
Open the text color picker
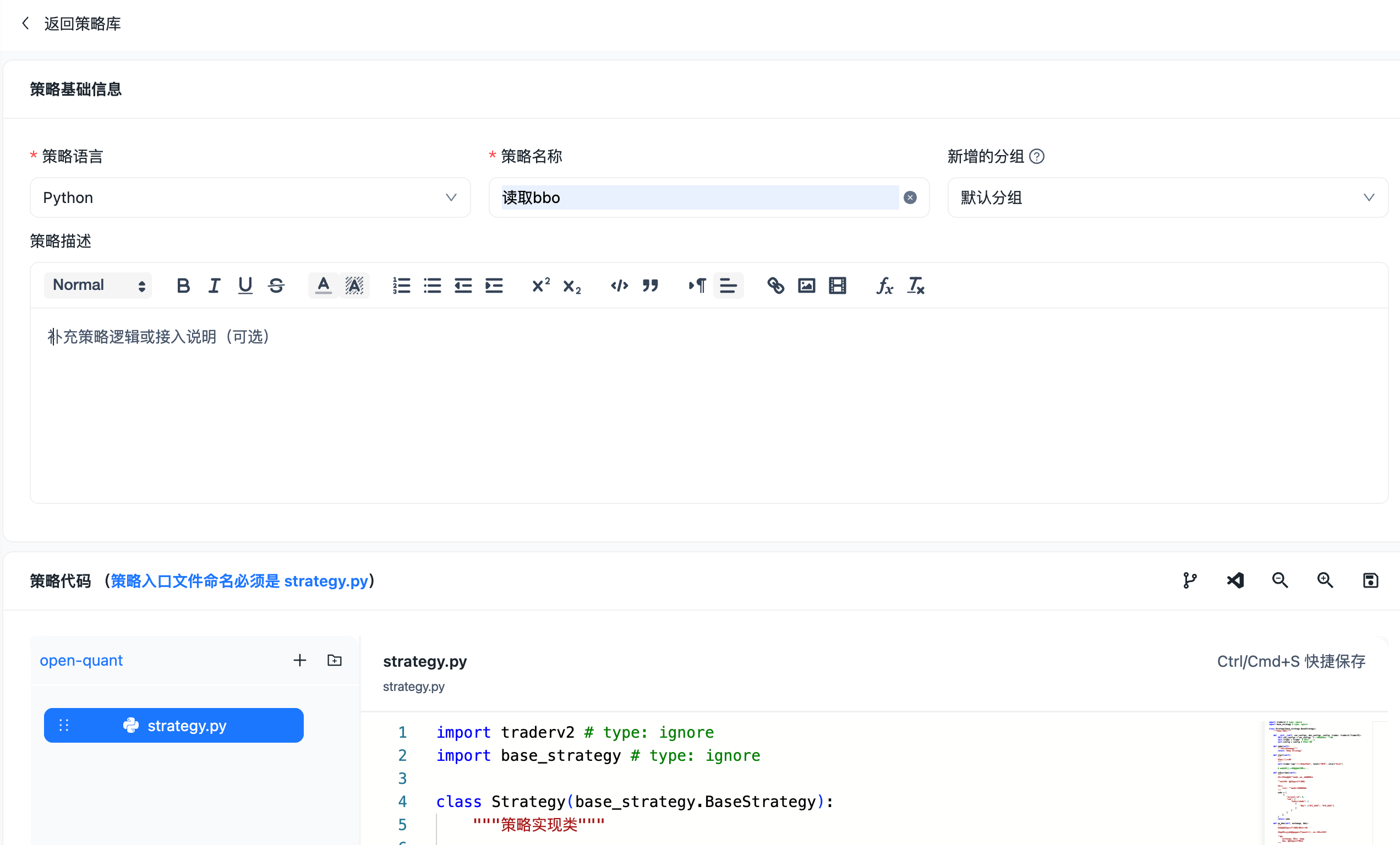pos(323,286)
